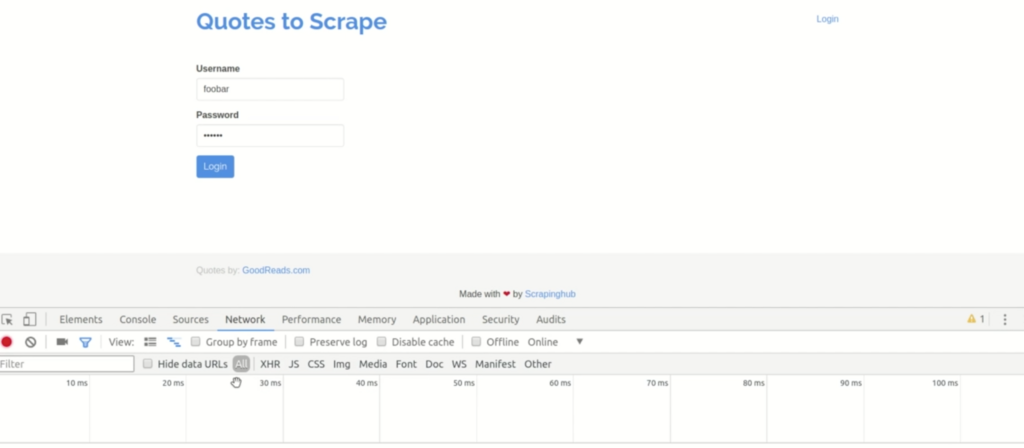Filter requests by Img
This screenshot has height=448, width=1024.
pos(342,364)
